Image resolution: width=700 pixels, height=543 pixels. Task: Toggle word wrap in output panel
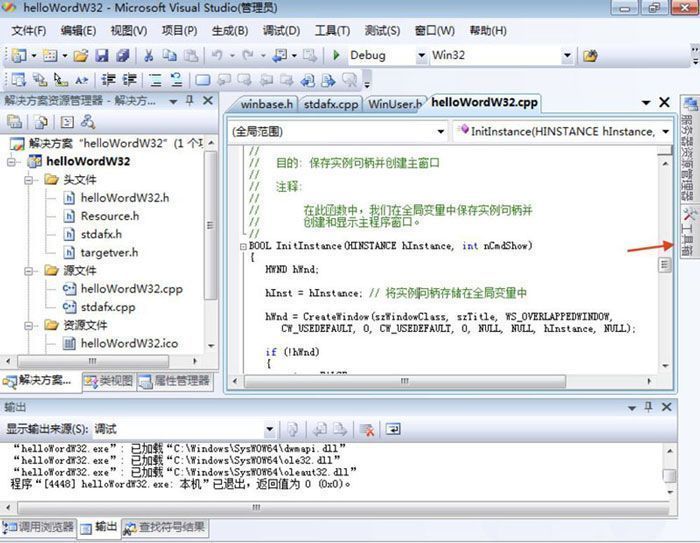point(393,430)
